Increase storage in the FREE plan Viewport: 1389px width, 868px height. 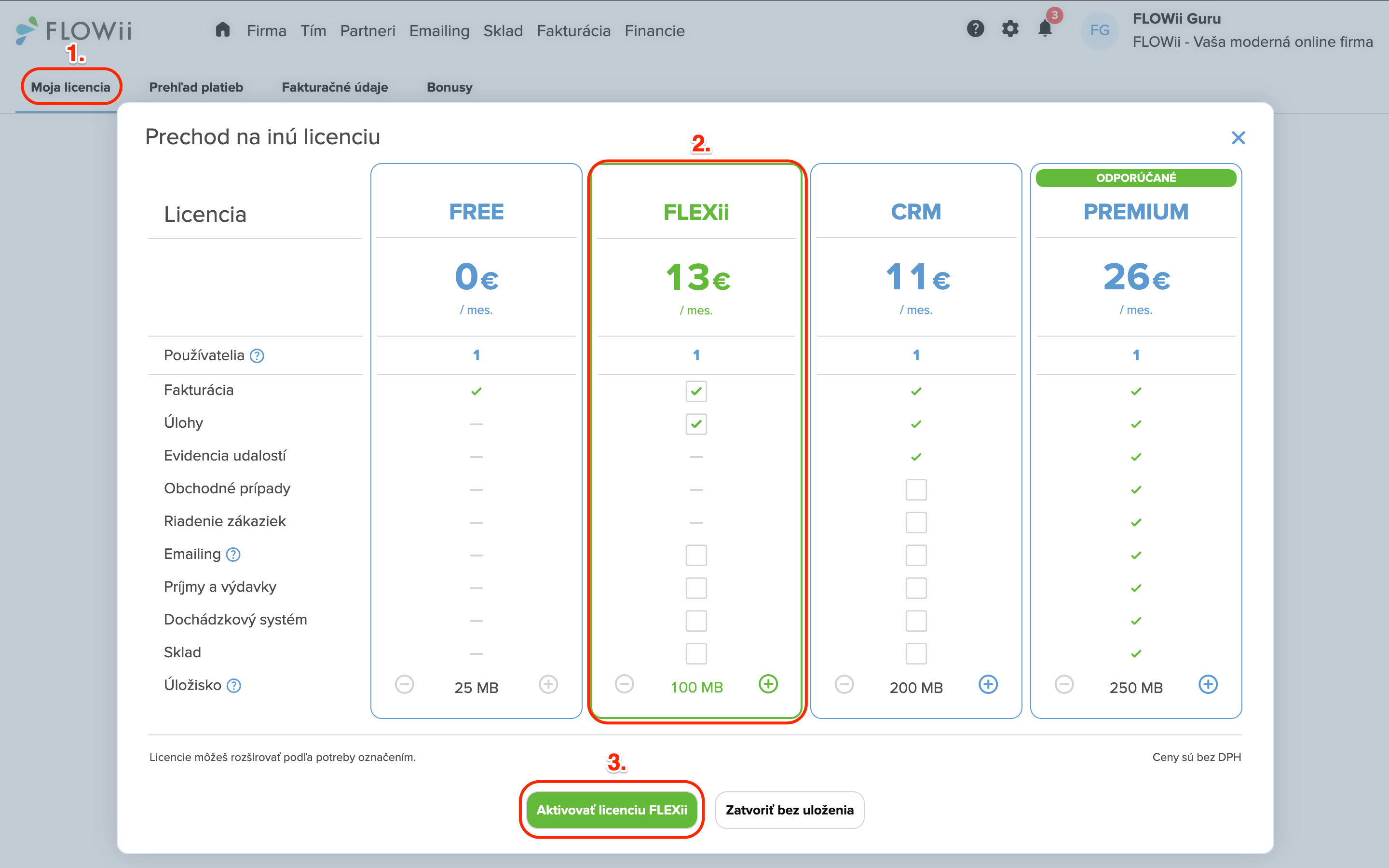click(548, 684)
